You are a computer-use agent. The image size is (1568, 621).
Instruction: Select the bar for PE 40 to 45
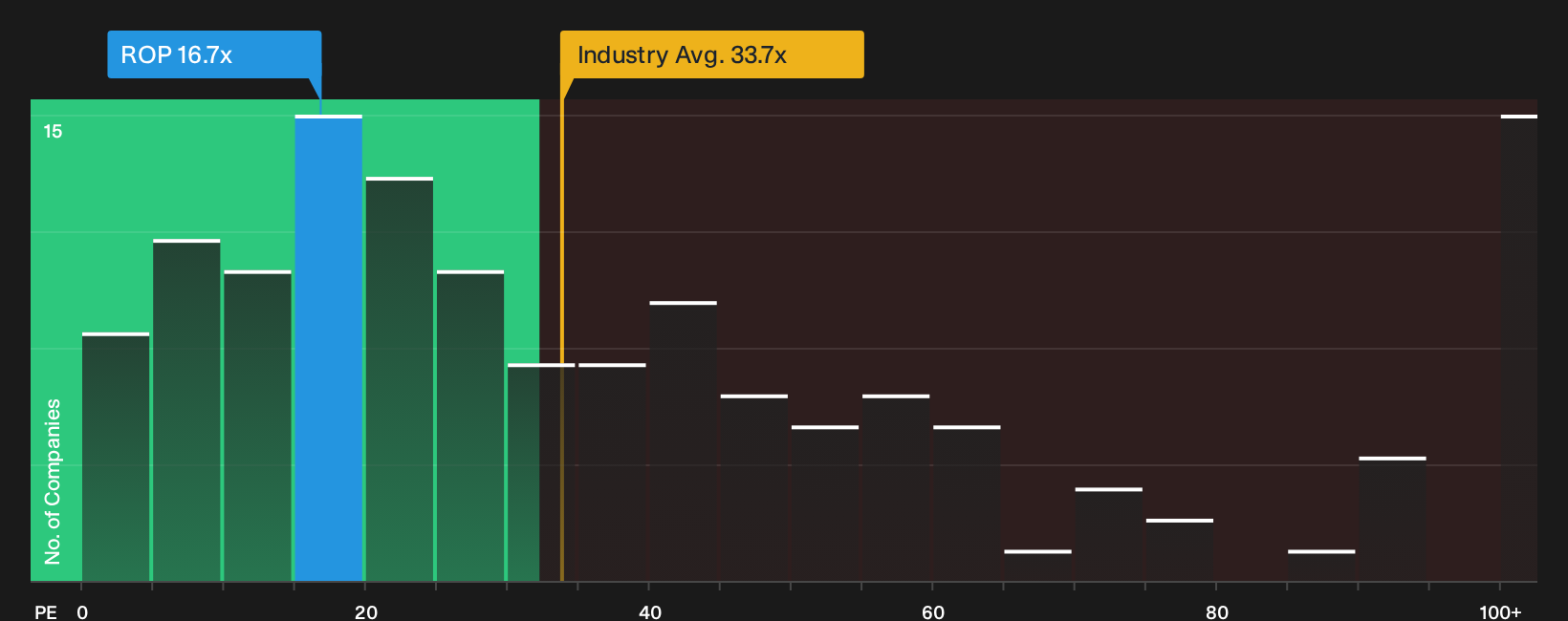point(683,441)
